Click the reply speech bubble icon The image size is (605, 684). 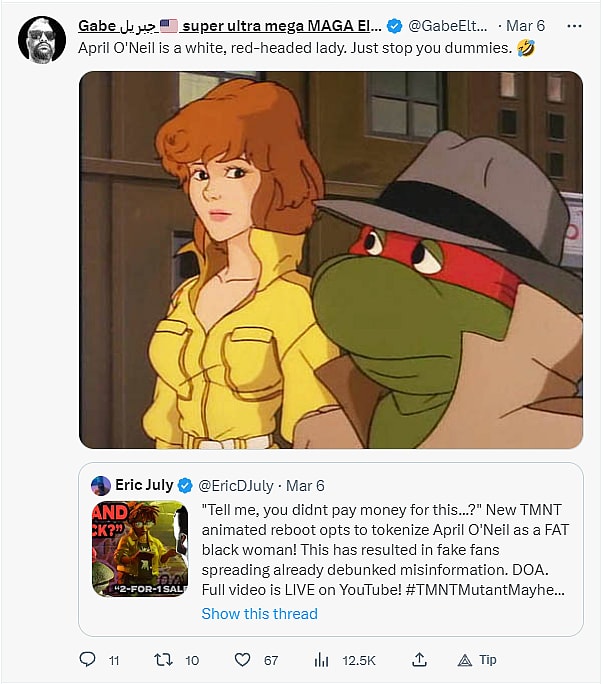(87, 660)
